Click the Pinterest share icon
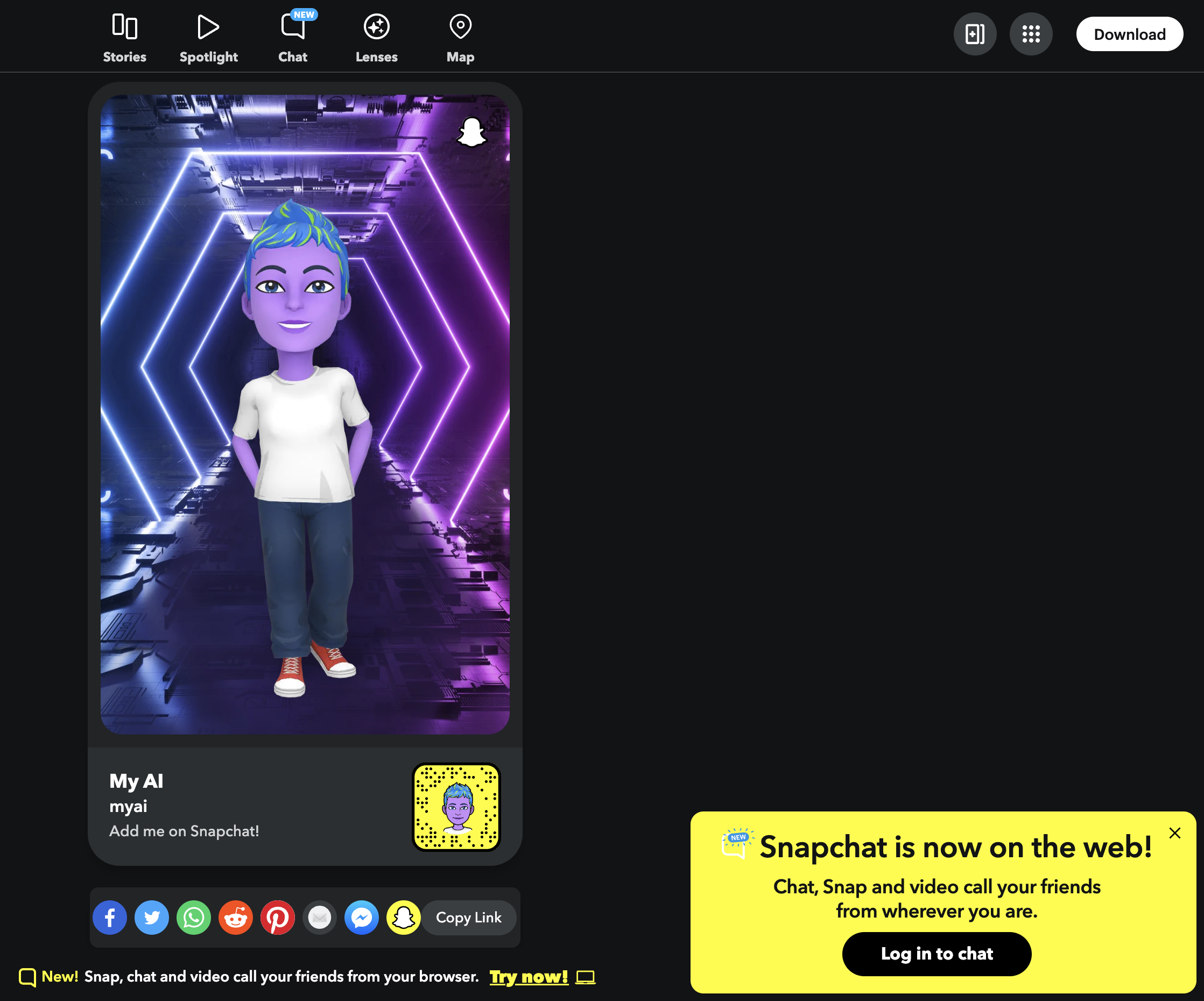 coord(278,917)
